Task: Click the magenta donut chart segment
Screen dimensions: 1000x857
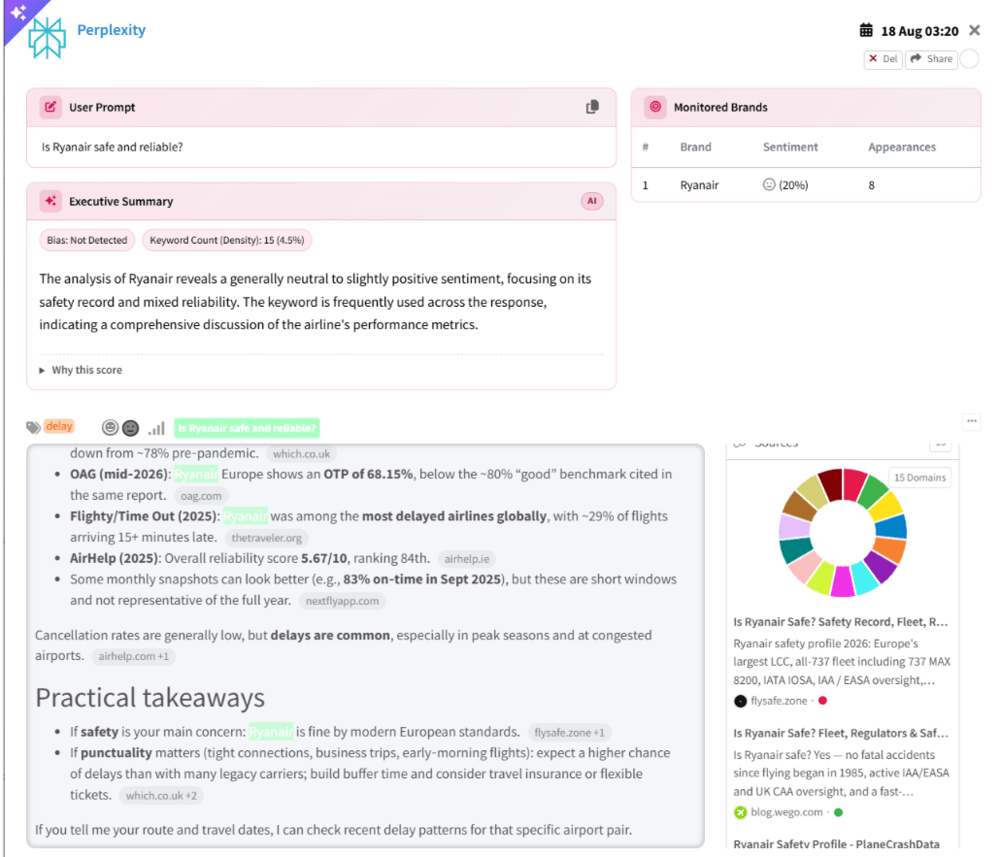Action: point(843,582)
